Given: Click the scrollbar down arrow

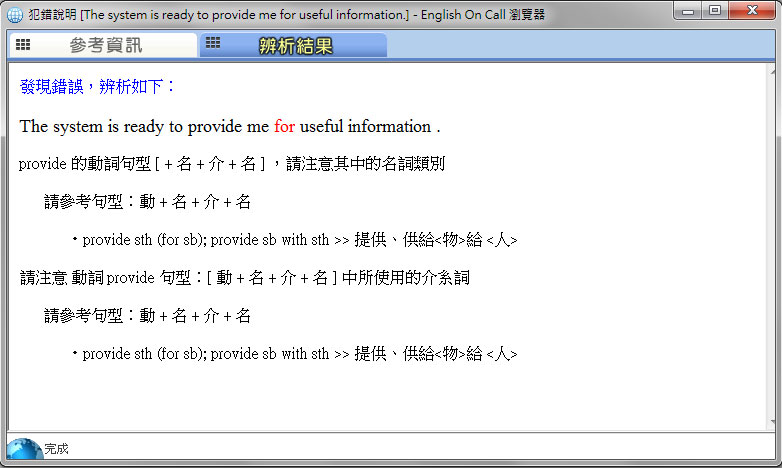Looking at the screenshot, I should [773, 423].
